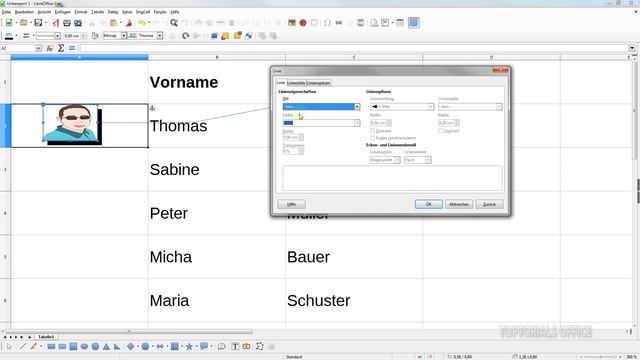Rotate the selected image

[x=186, y=36]
